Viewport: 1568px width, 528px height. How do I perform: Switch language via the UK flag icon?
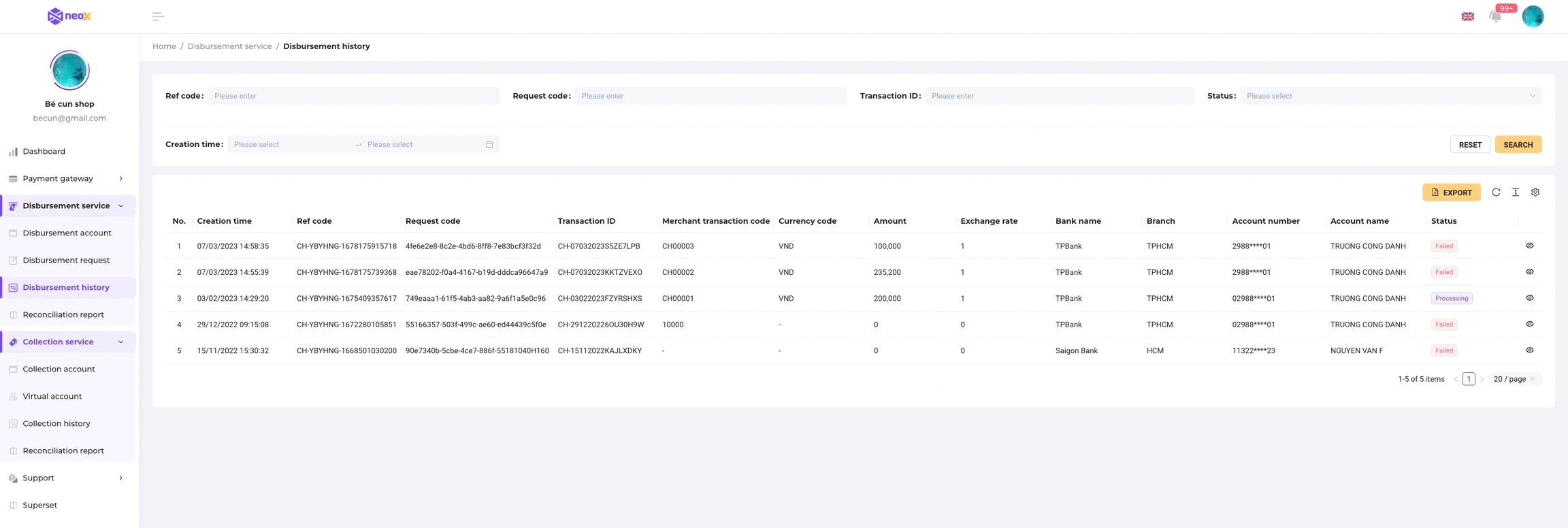click(1467, 16)
